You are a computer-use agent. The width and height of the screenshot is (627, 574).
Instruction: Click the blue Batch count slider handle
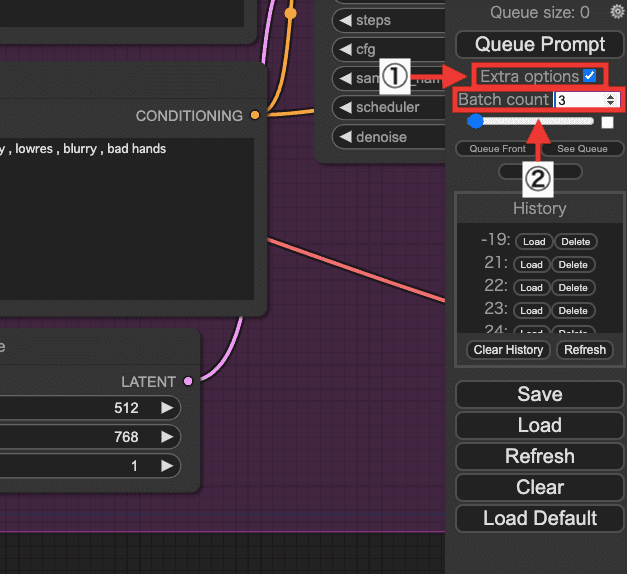click(x=475, y=121)
